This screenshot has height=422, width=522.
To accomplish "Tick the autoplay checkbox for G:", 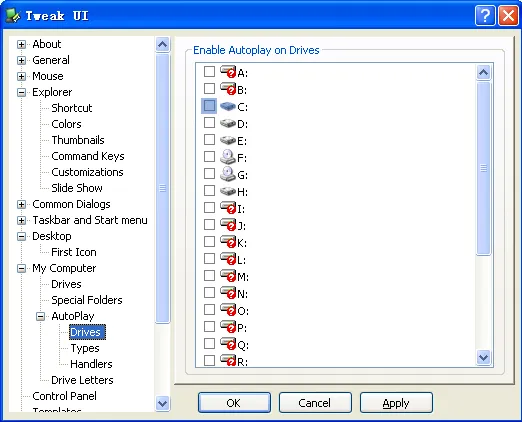I will click(209, 173).
